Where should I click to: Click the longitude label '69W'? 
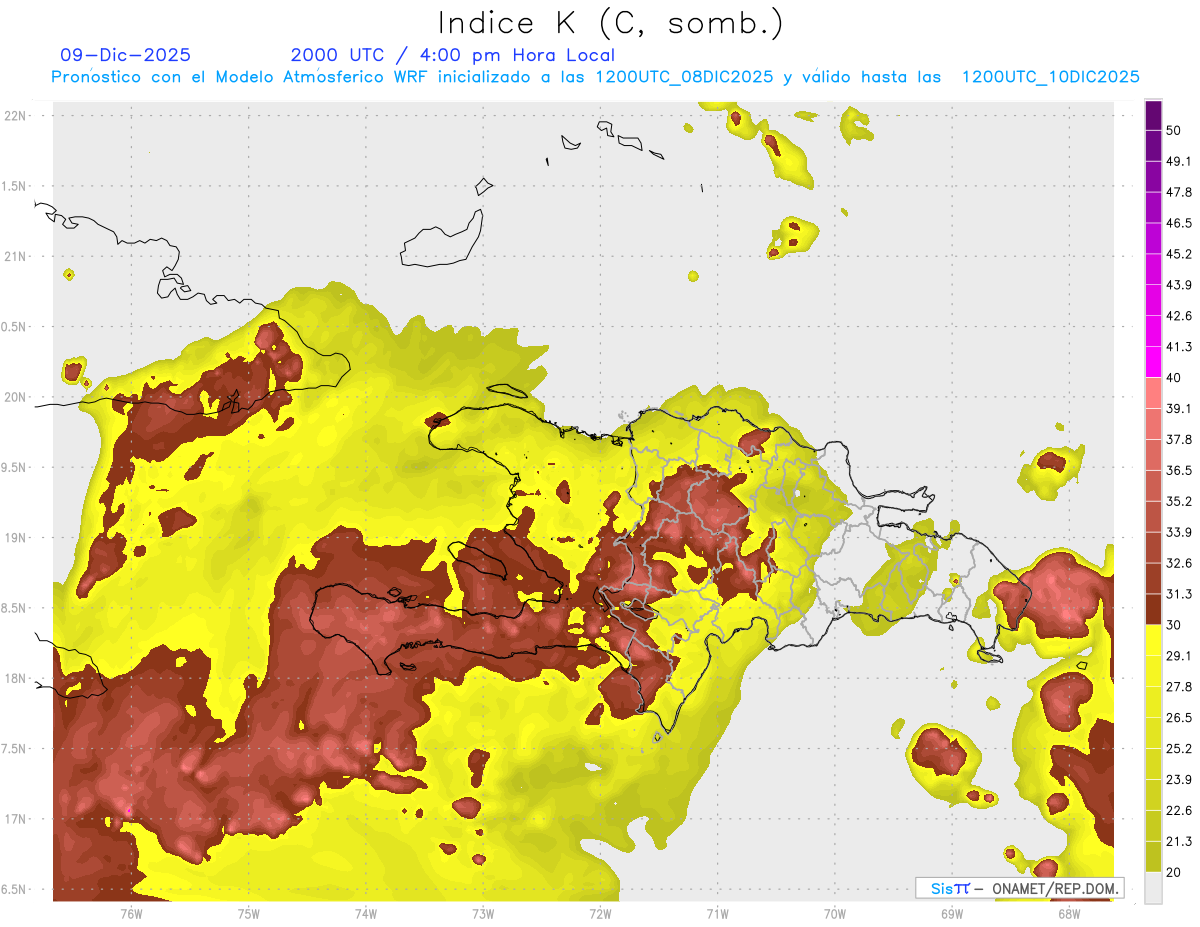pyautogui.click(x=951, y=914)
